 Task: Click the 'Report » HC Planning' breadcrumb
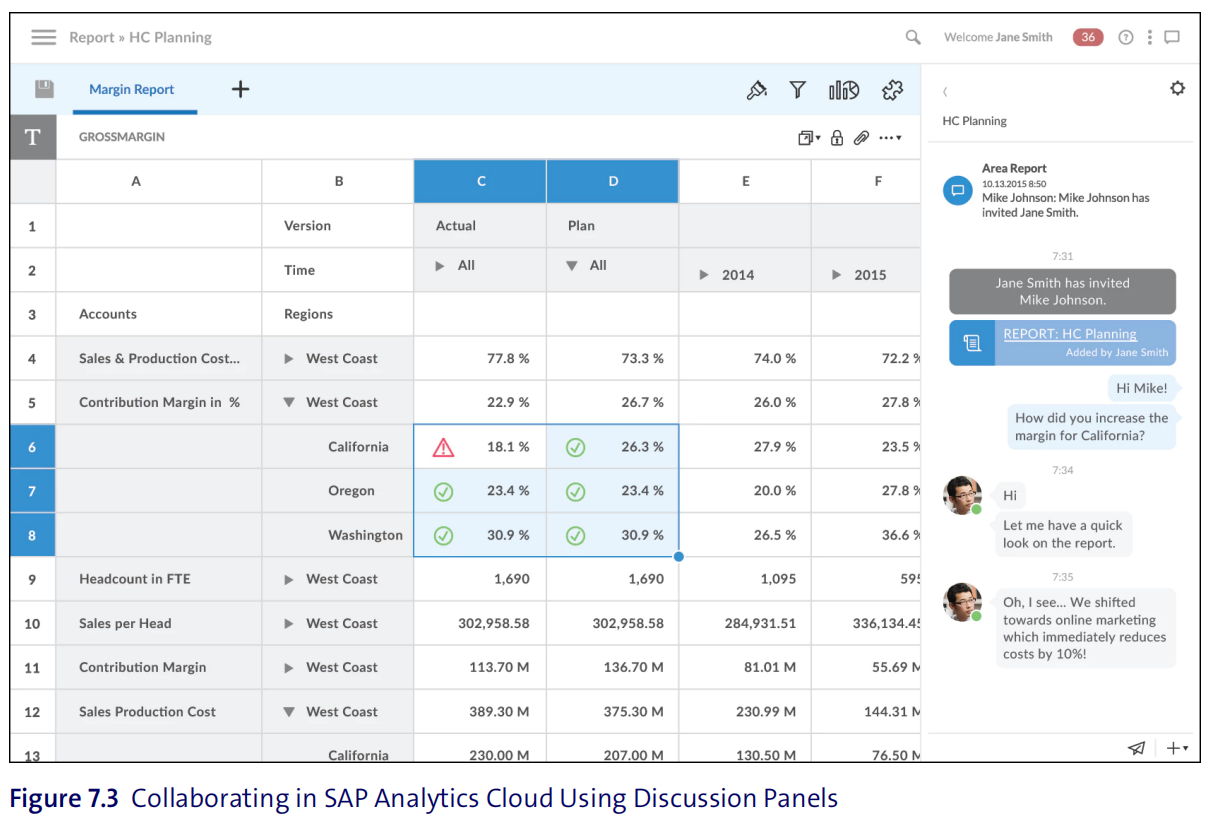(140, 37)
